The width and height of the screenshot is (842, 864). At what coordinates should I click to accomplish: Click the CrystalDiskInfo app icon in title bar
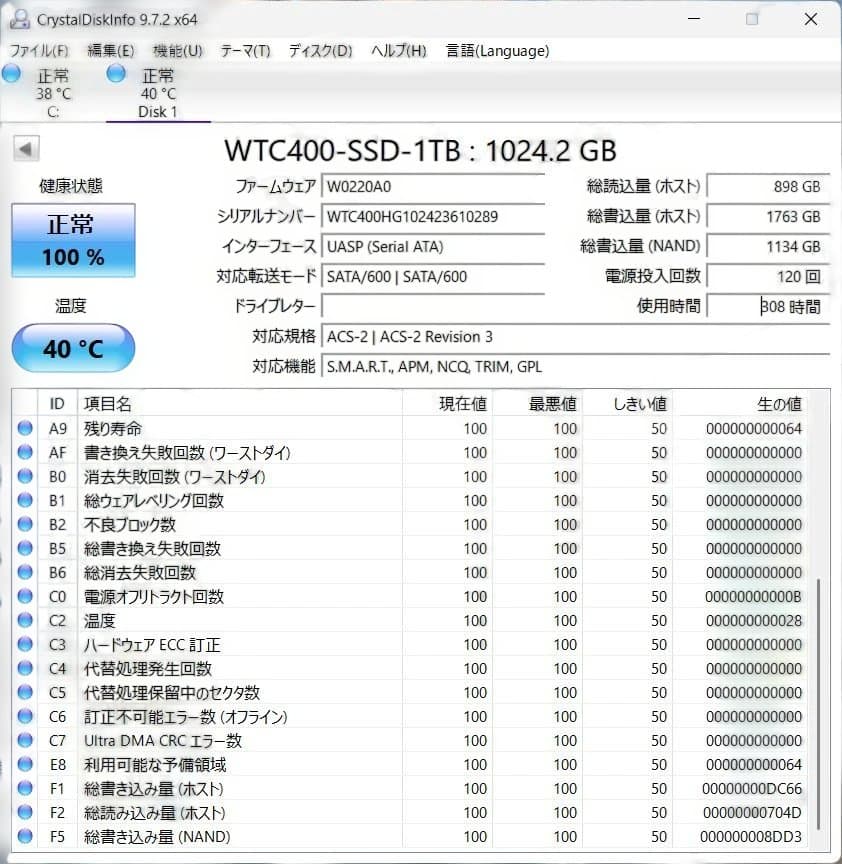coord(20,19)
